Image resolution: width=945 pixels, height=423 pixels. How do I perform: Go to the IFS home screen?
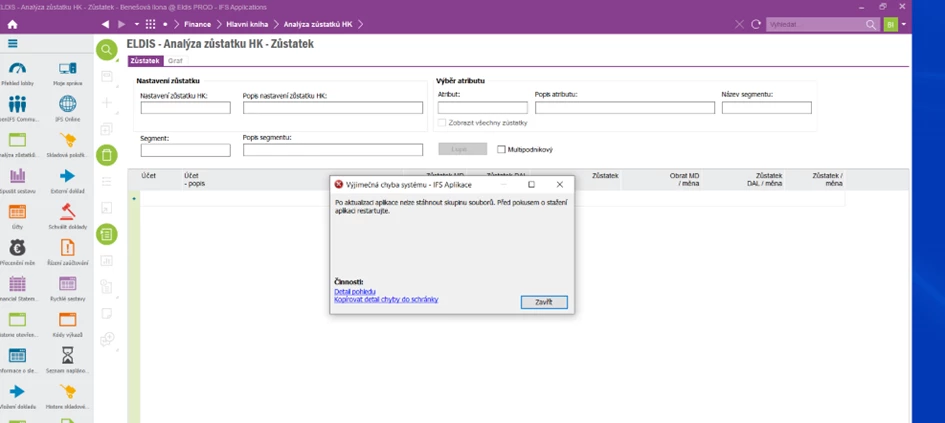pos(12,25)
